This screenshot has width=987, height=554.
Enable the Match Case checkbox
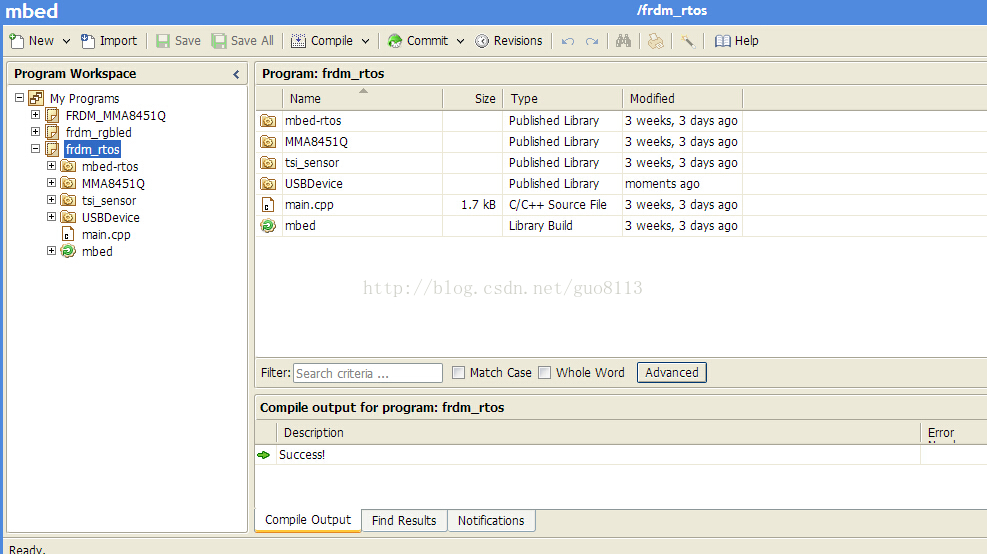click(458, 373)
